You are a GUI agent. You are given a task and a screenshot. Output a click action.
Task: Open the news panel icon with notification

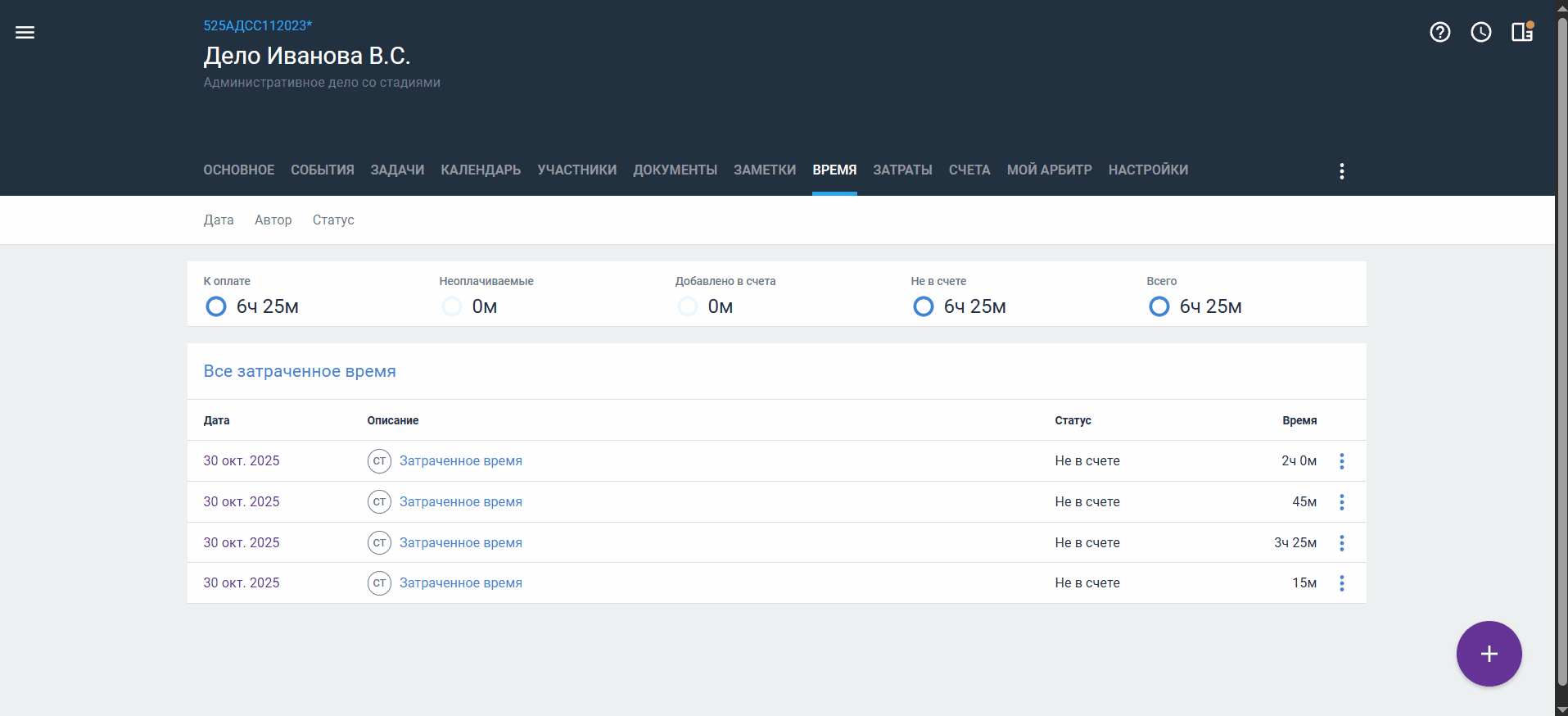pos(1521,32)
